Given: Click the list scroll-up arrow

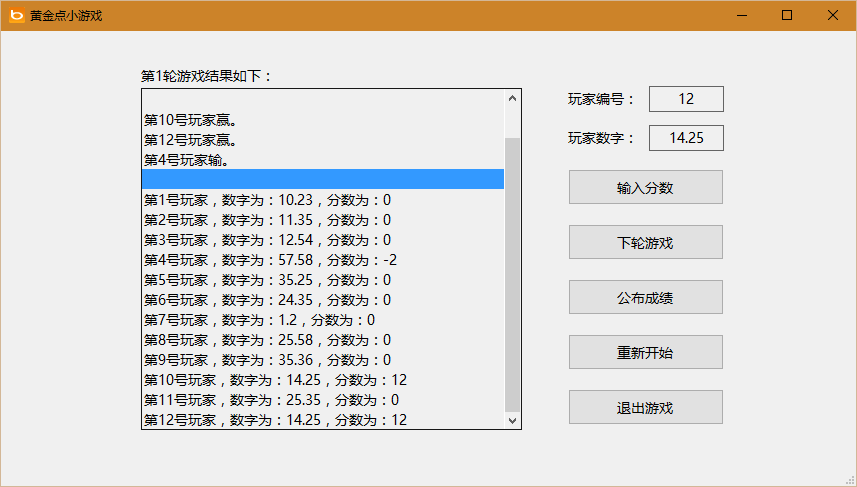Looking at the screenshot, I should pos(512,98).
